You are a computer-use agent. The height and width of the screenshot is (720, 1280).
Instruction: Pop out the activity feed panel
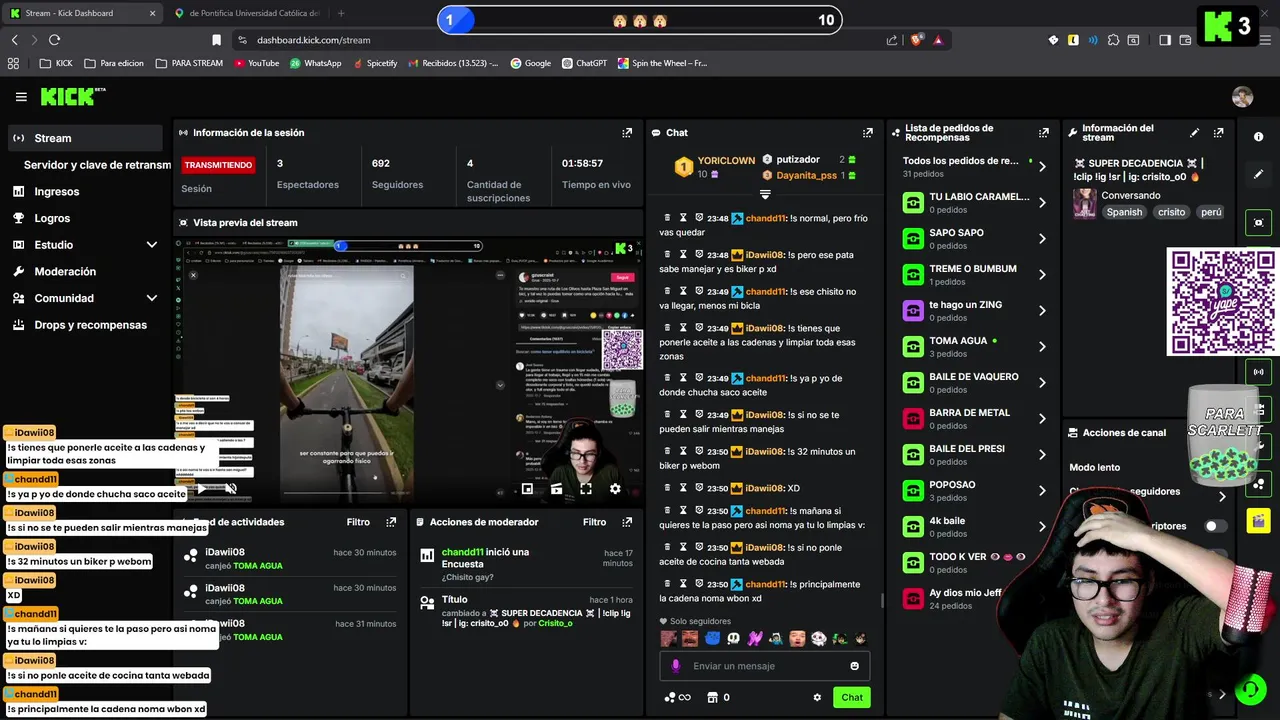391,522
